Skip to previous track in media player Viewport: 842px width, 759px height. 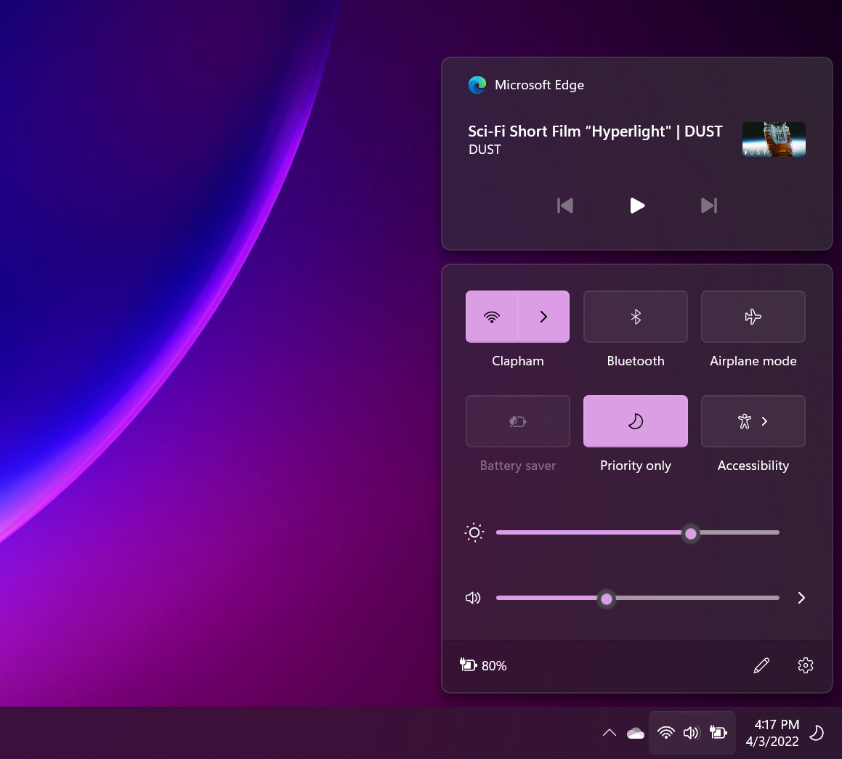565,205
